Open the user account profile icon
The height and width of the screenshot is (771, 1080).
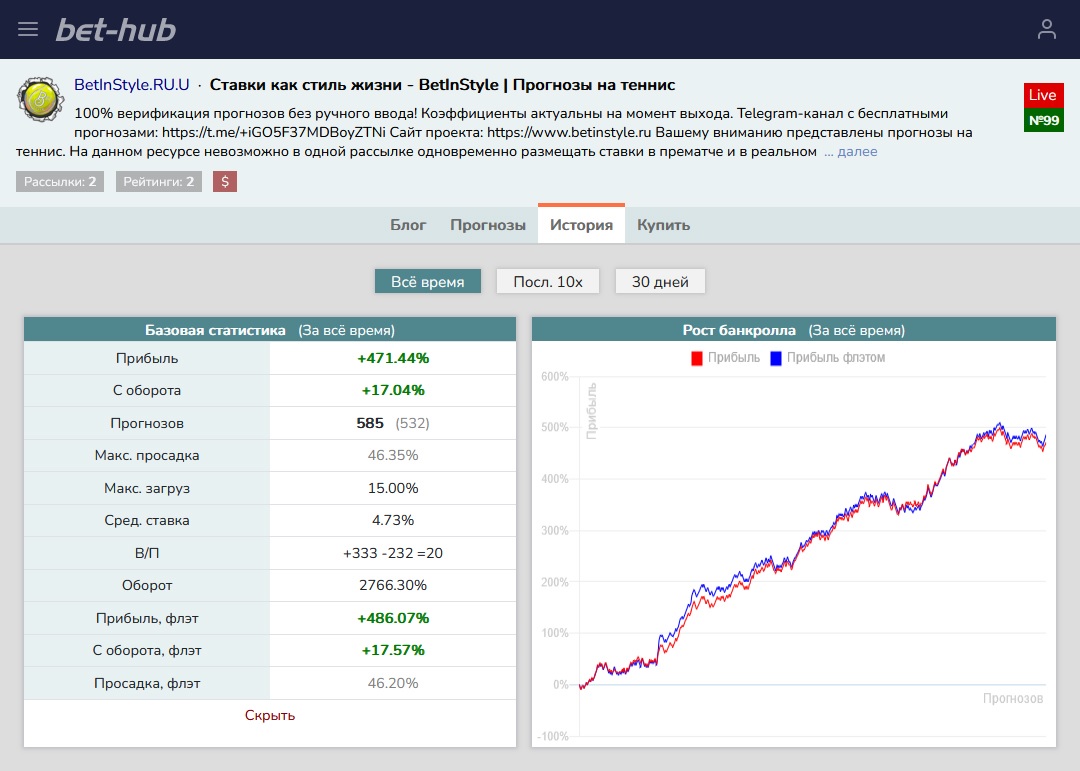pyautogui.click(x=1046, y=29)
